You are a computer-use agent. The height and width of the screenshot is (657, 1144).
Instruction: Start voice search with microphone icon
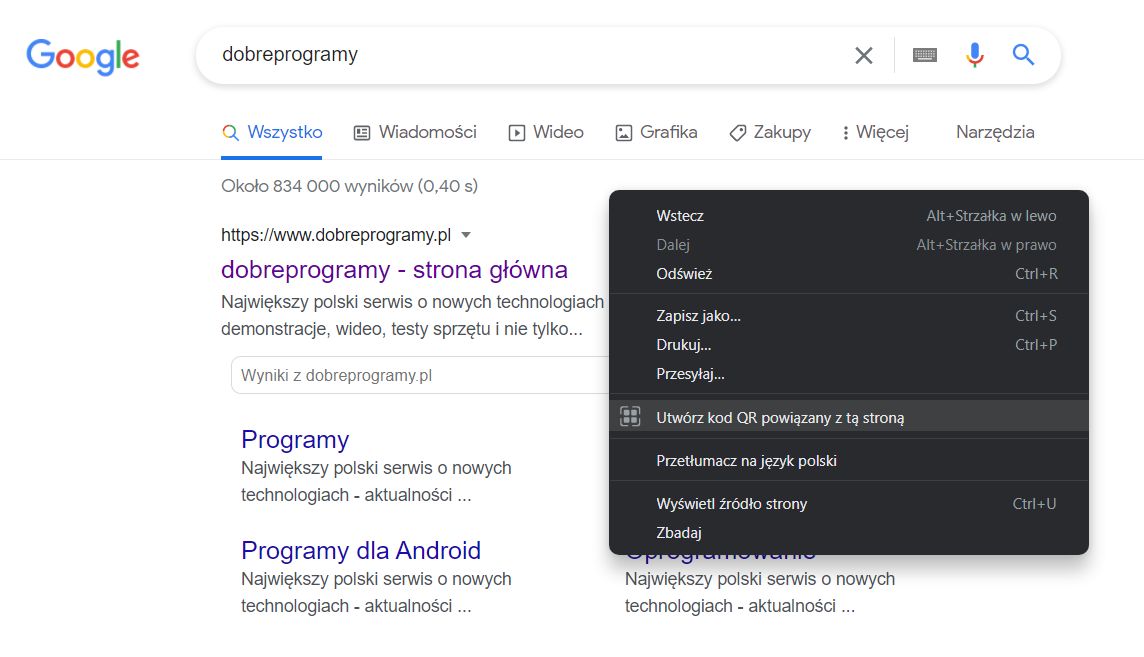[975, 55]
